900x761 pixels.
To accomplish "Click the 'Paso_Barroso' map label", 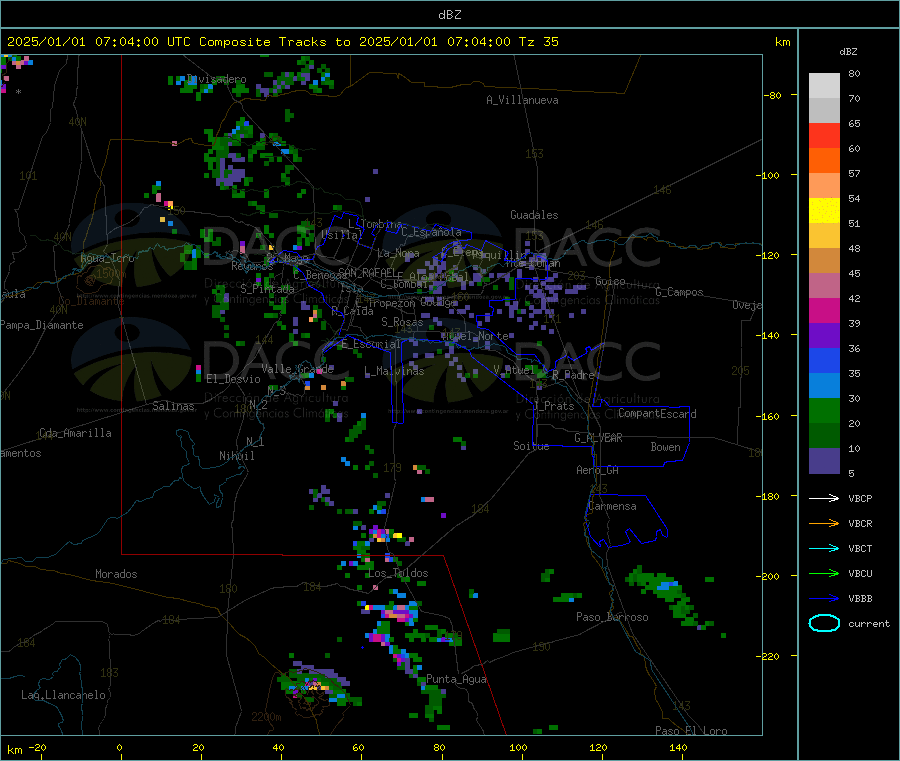I will (x=612, y=617).
